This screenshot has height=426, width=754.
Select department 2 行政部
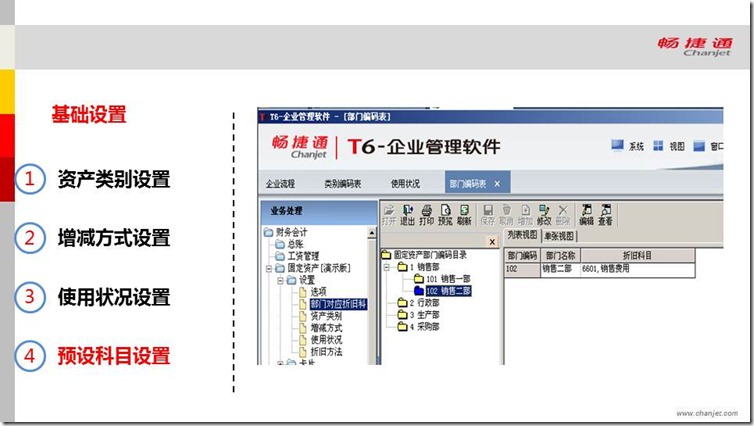[x=424, y=303]
